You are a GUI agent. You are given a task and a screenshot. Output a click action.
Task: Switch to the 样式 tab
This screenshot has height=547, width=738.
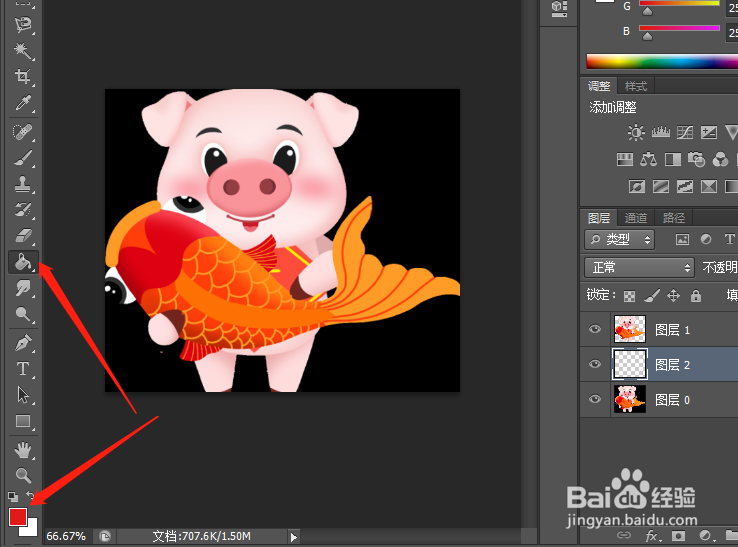(636, 86)
